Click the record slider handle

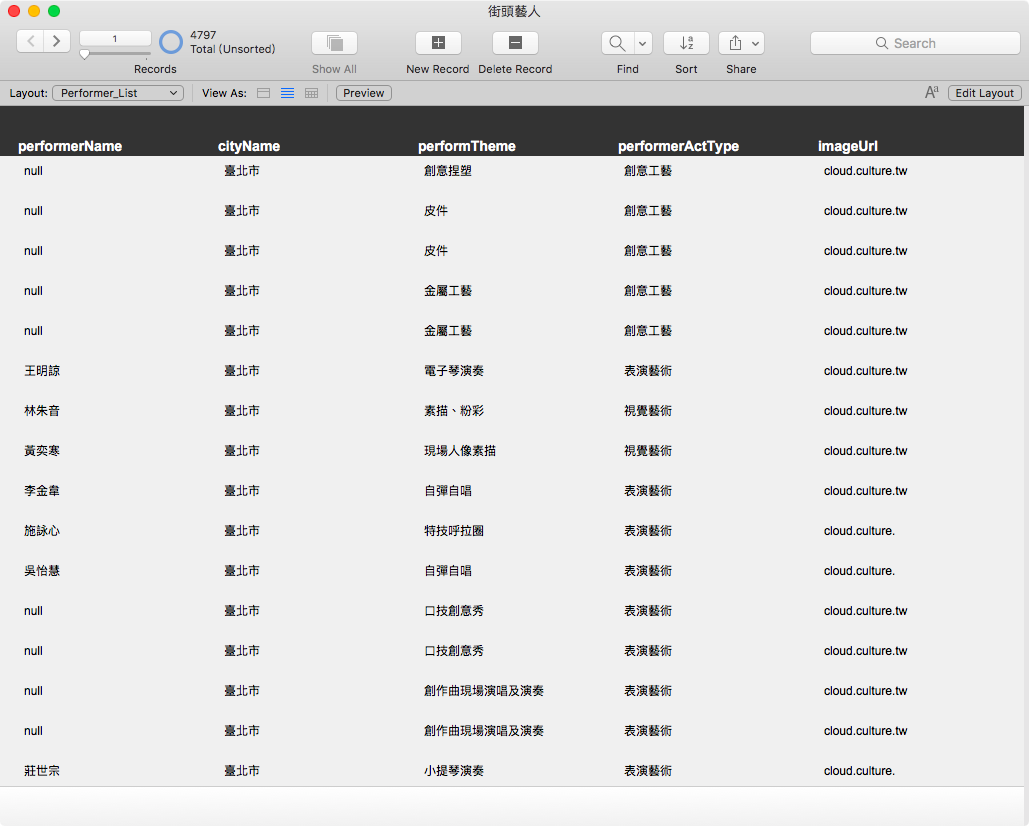coord(85,55)
